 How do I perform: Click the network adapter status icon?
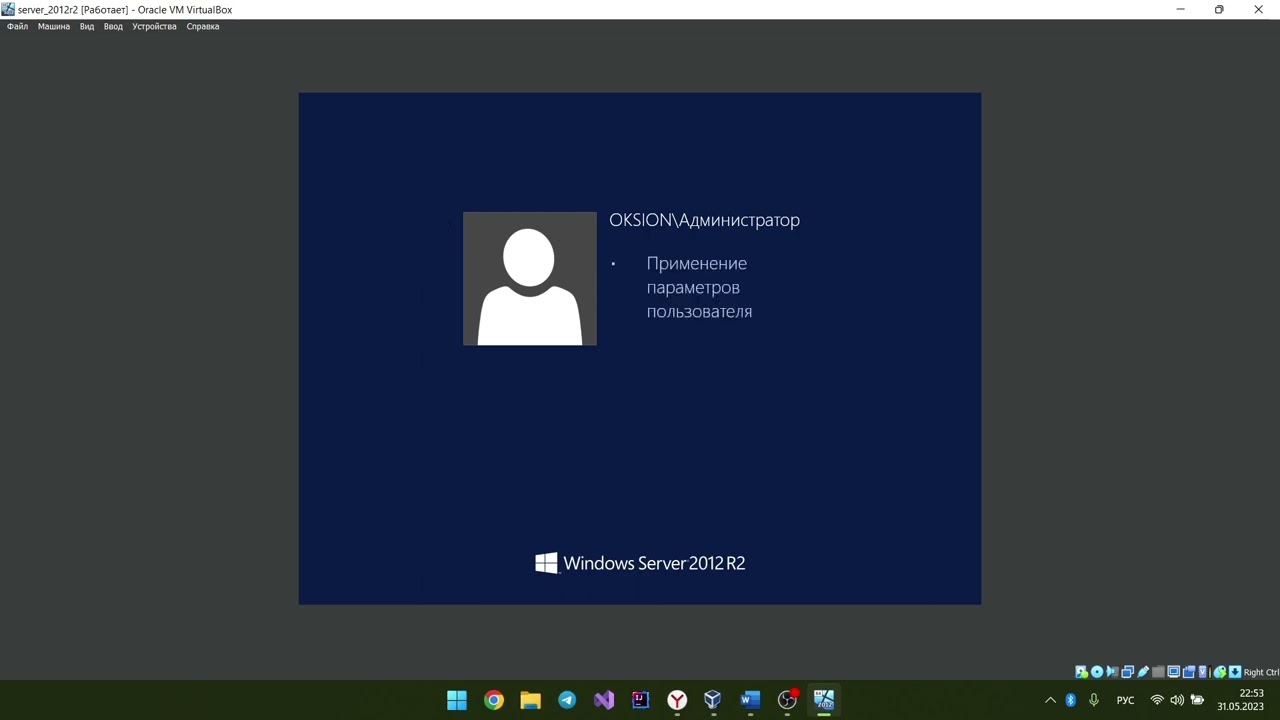(1128, 672)
